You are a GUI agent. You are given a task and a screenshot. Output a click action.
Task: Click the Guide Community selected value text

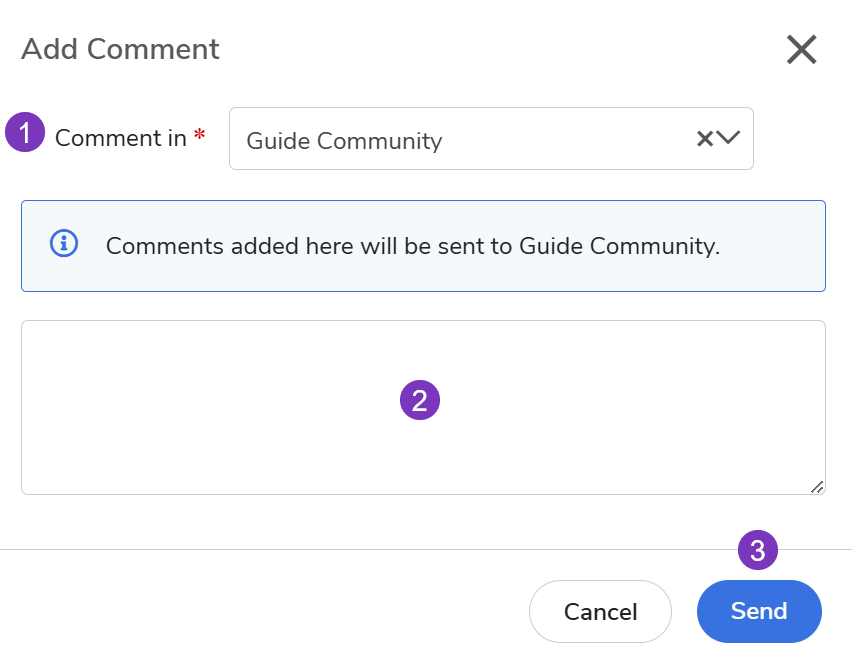[x=344, y=141]
